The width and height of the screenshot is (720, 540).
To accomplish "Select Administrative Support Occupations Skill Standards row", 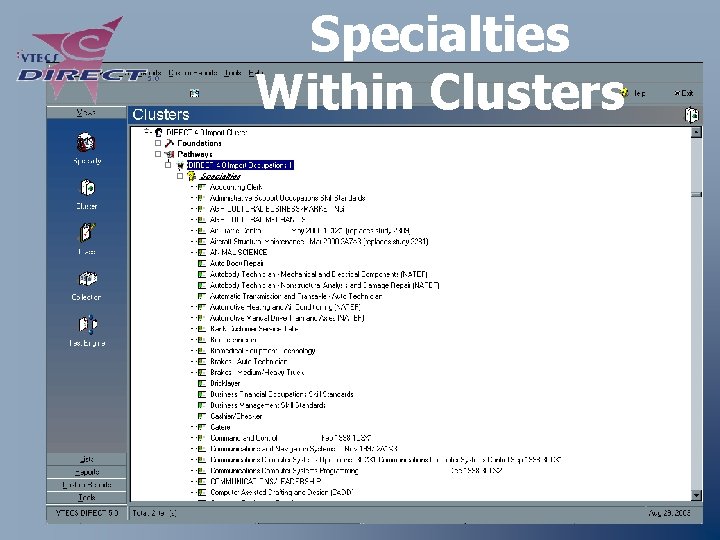I will (287, 198).
